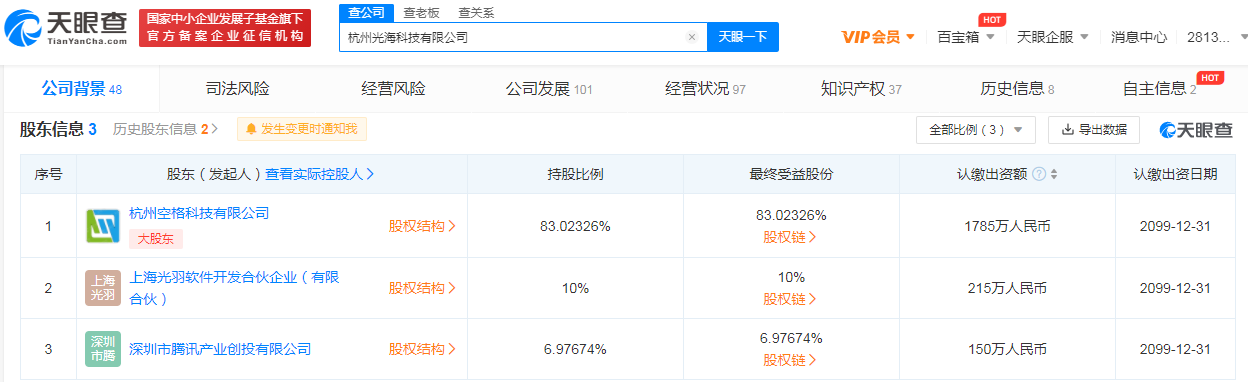Open 股权结构 for 杭州空格科技有限公司
The width and height of the screenshot is (1248, 382).
point(422,226)
